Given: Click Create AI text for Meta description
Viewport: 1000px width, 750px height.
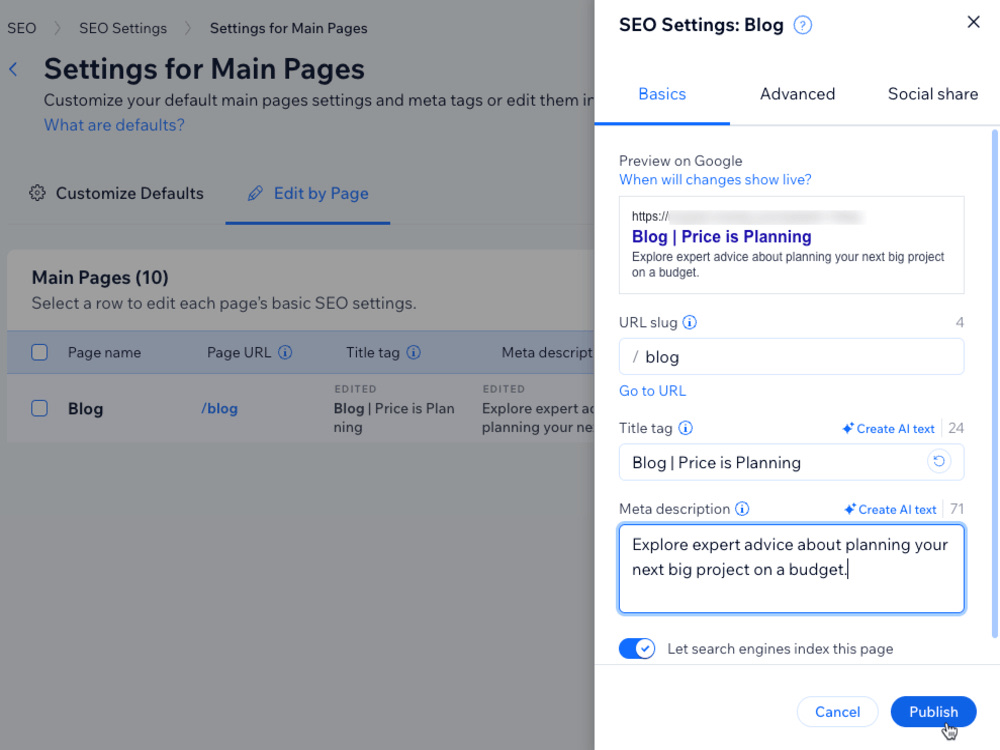Looking at the screenshot, I should 890,509.
